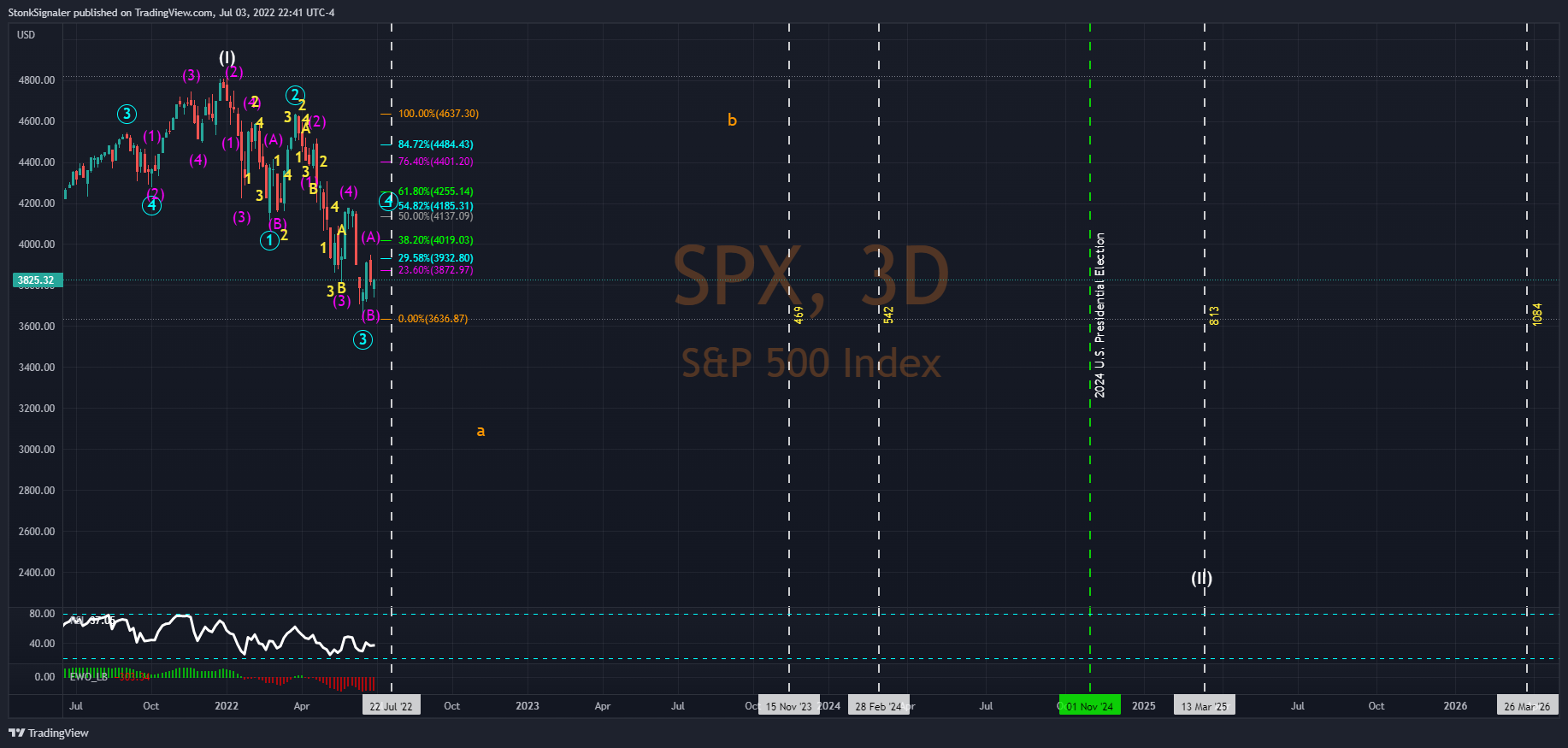
Task: Select the 0.00%(3636.87) Fibonacci label
Action: [433, 319]
